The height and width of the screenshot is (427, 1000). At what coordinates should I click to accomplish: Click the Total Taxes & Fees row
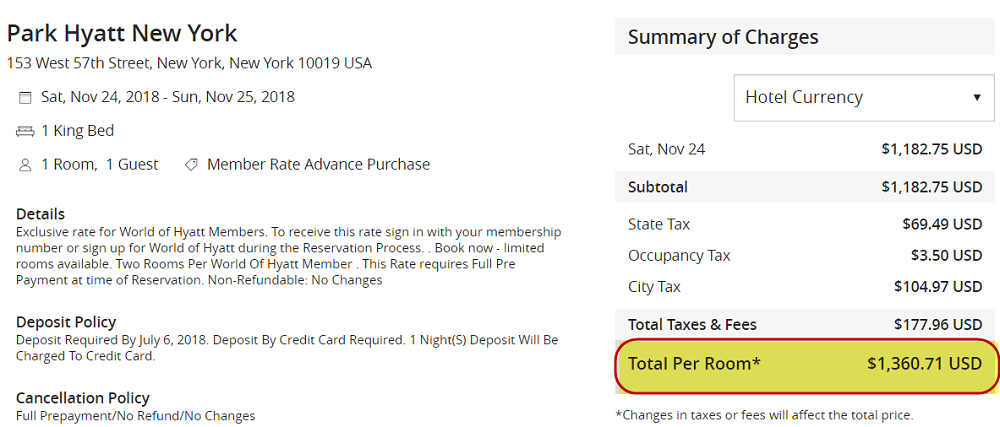coord(806,324)
